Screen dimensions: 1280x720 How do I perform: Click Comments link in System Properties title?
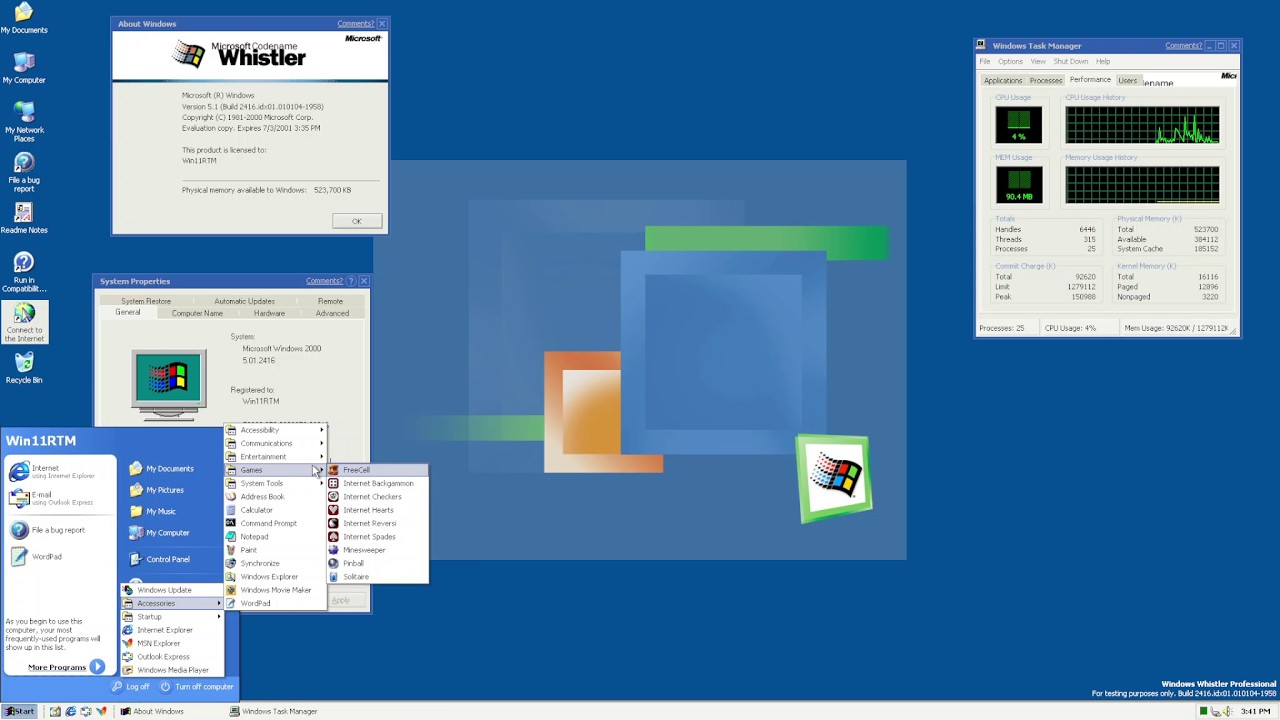[x=324, y=281]
